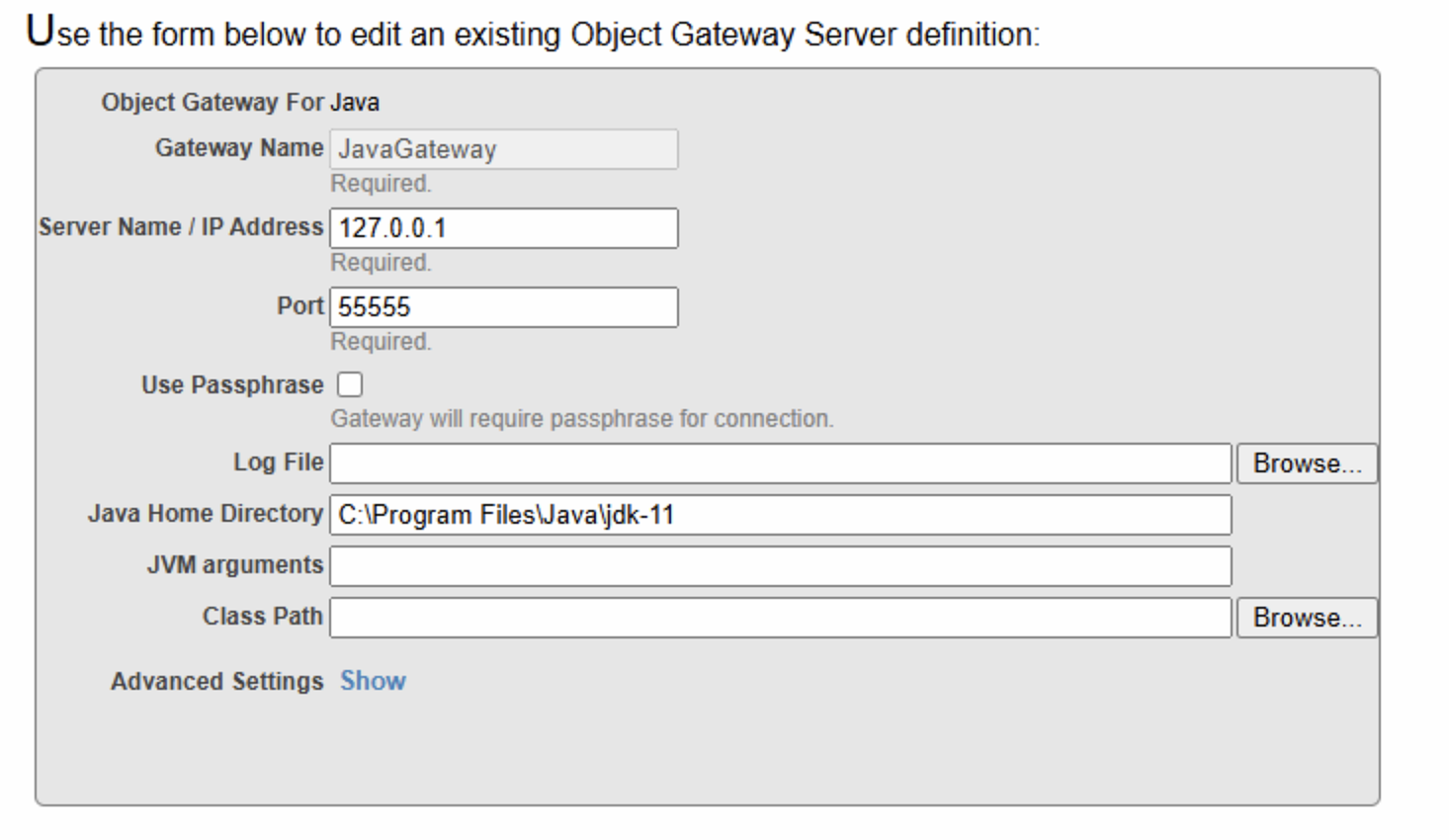Focus the Class Path text box
Viewport: 1449px width, 840px height.
point(780,618)
